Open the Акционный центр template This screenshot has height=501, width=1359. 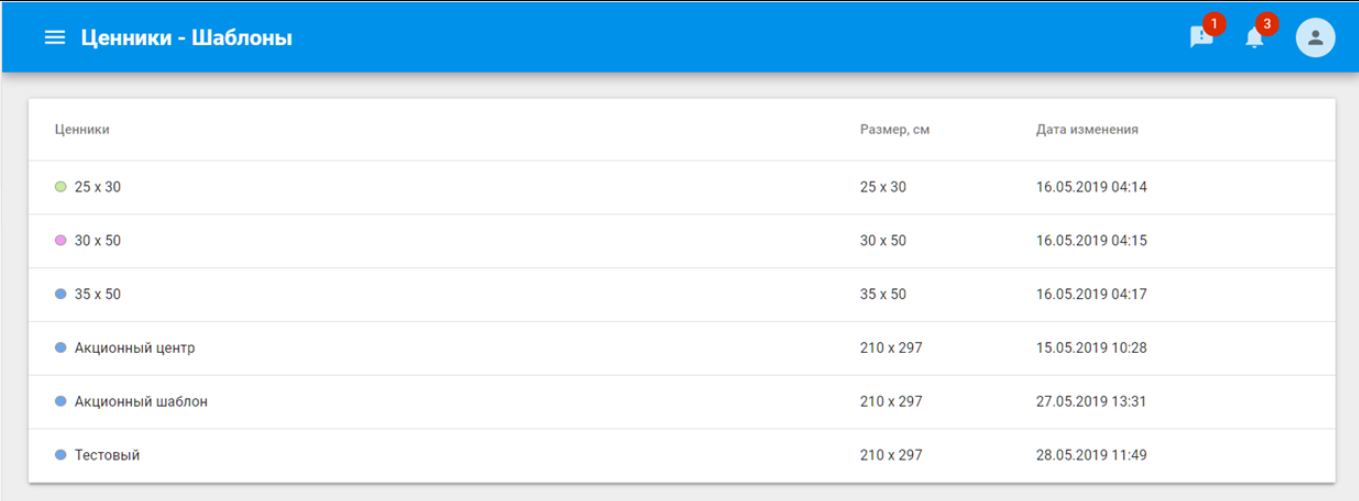[x=682, y=348]
